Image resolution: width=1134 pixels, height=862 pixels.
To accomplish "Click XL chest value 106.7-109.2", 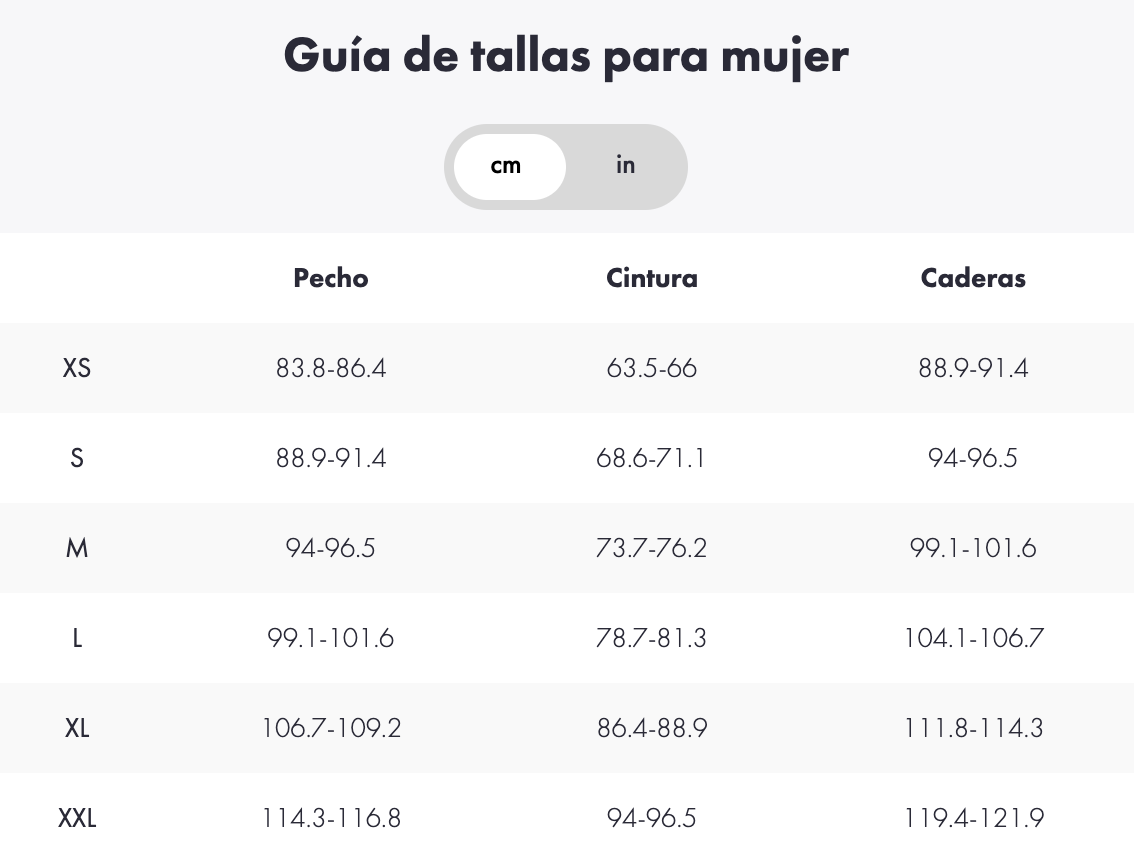I will 331,727.
